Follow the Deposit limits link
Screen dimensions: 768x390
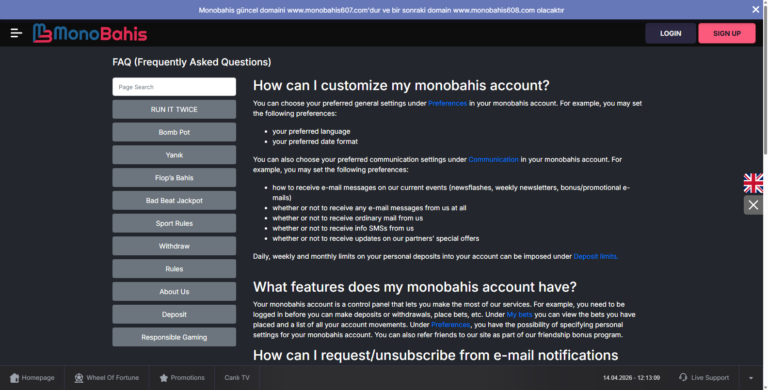point(596,256)
